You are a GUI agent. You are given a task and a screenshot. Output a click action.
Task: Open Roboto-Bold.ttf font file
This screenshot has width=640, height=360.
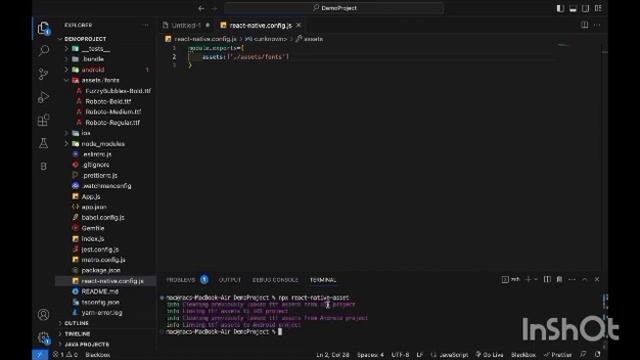(108, 102)
